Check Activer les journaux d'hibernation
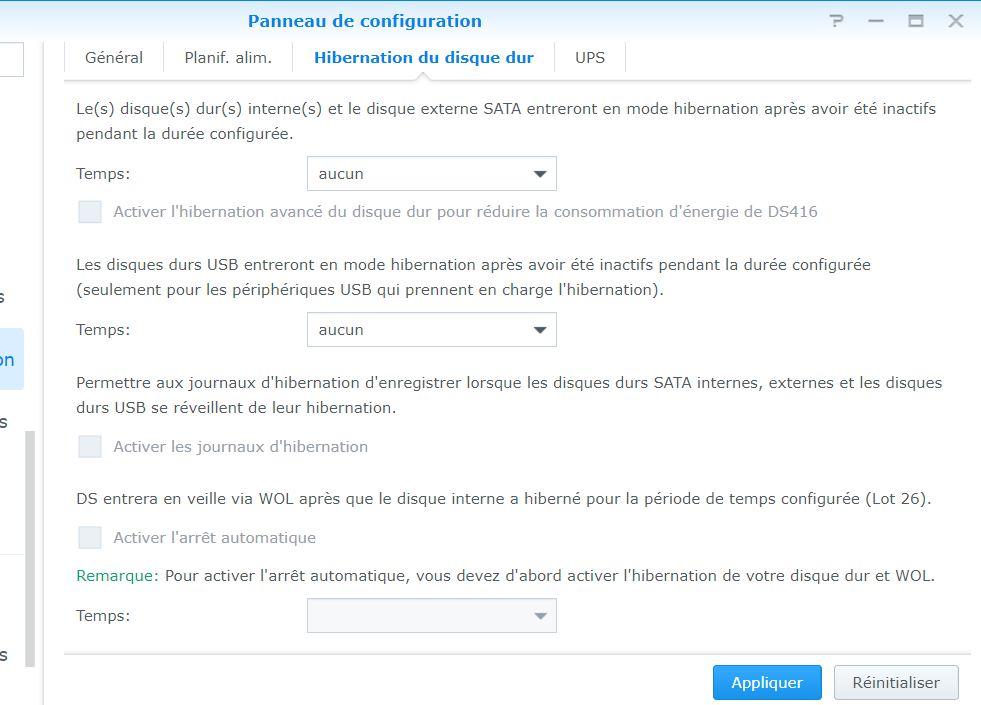 90,447
